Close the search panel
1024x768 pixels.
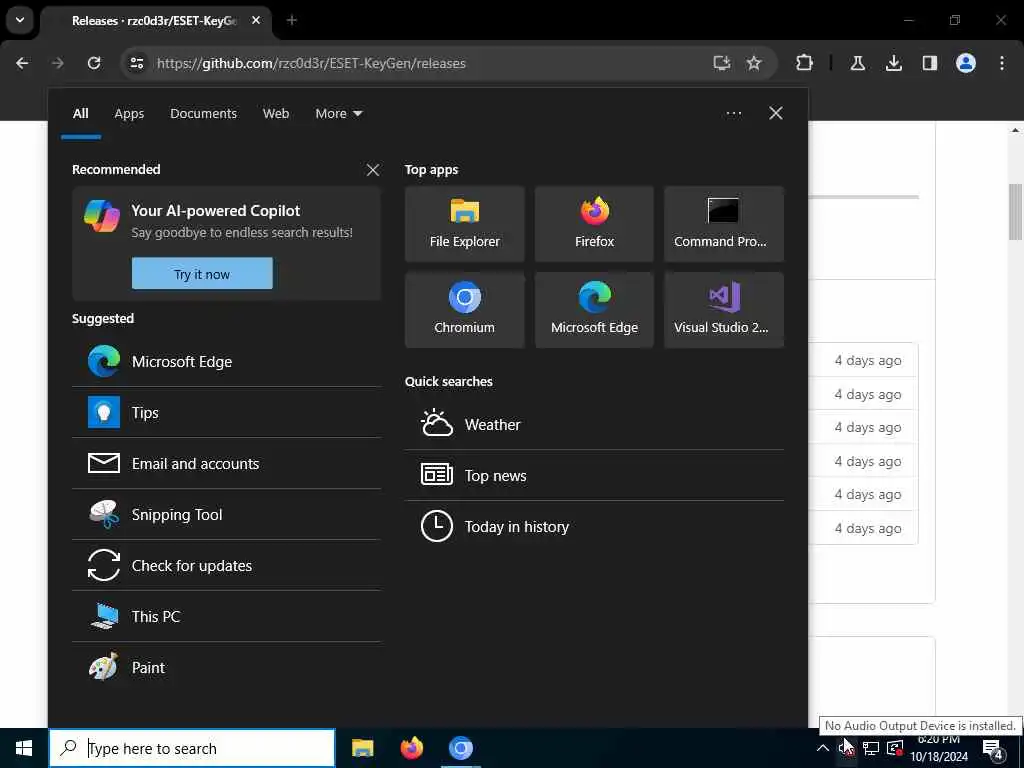coord(775,113)
